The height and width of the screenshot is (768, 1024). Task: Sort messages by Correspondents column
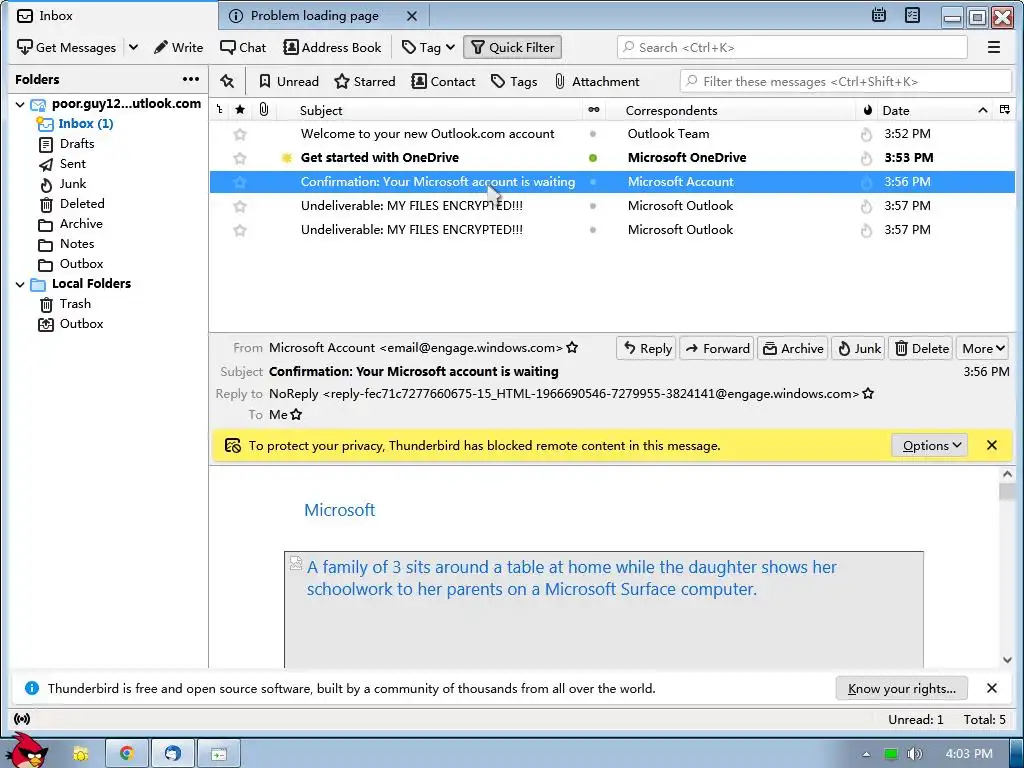730,110
